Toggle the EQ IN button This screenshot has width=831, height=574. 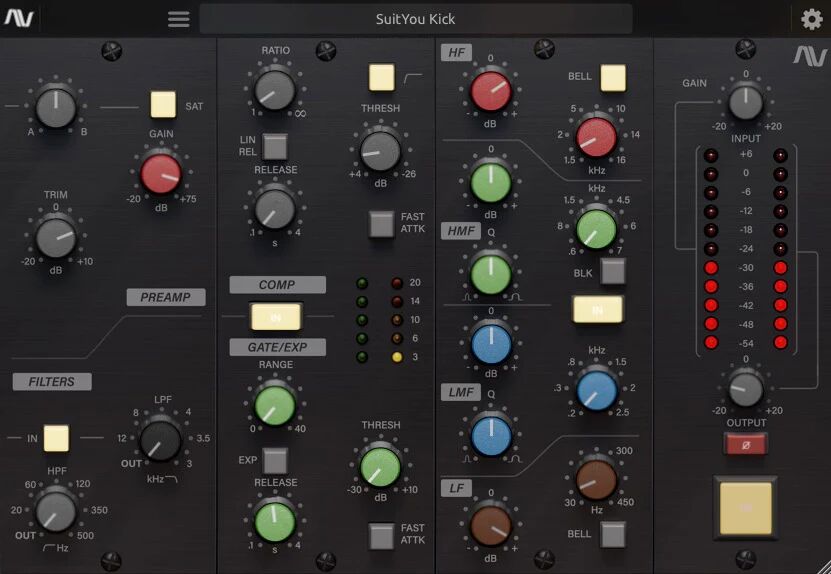tap(597, 310)
